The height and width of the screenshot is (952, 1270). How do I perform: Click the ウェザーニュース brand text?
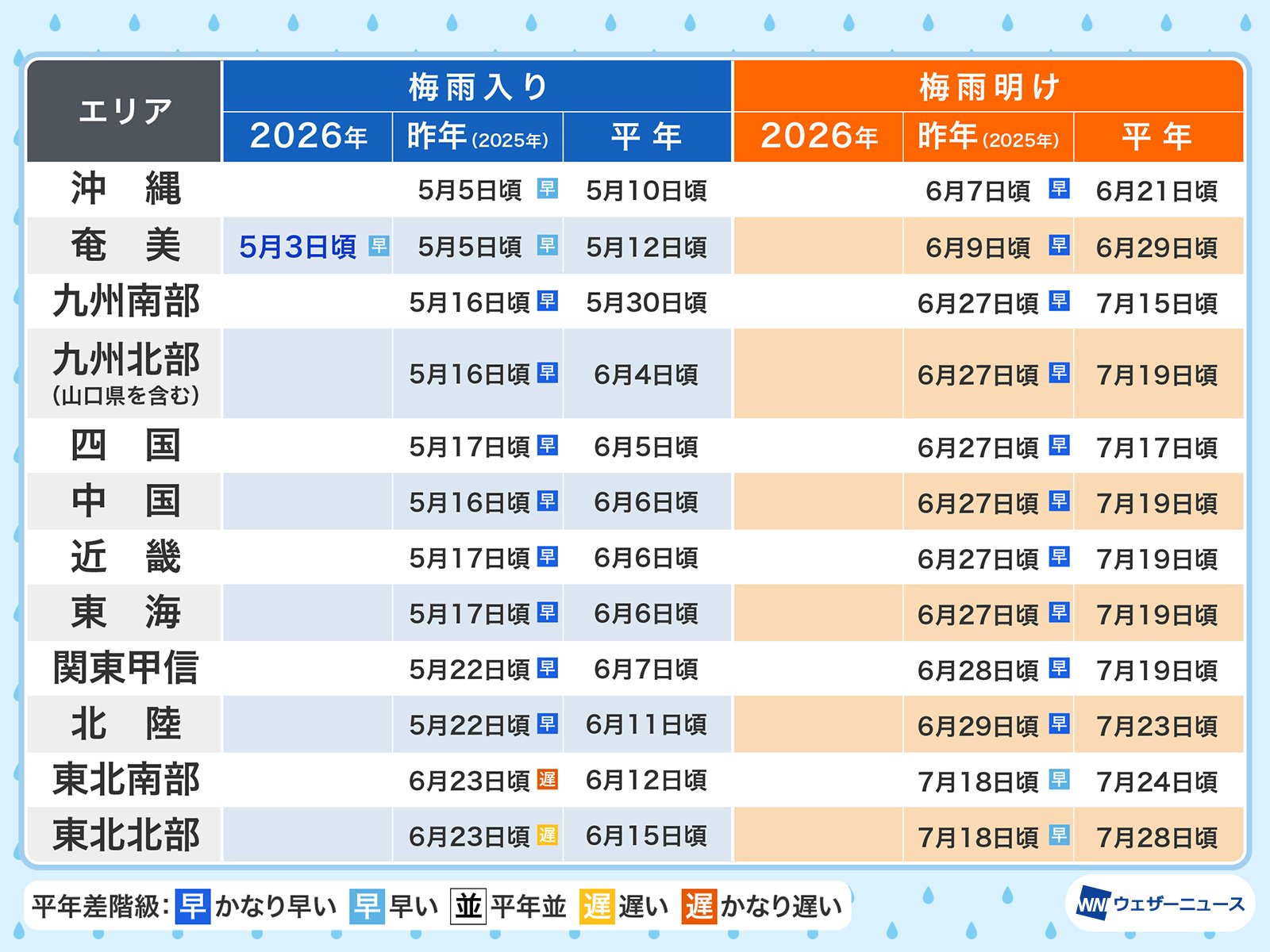(x=1179, y=904)
